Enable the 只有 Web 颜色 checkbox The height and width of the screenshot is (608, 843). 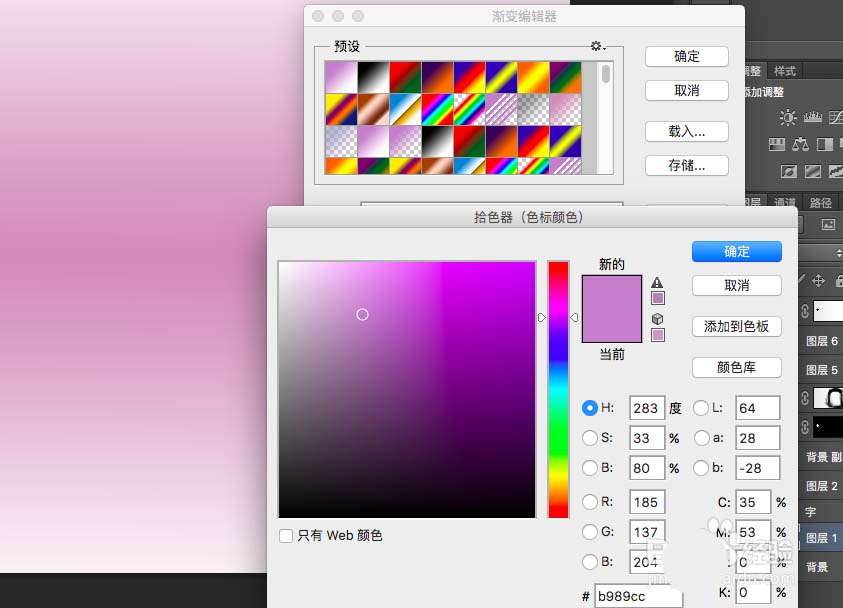click(286, 535)
